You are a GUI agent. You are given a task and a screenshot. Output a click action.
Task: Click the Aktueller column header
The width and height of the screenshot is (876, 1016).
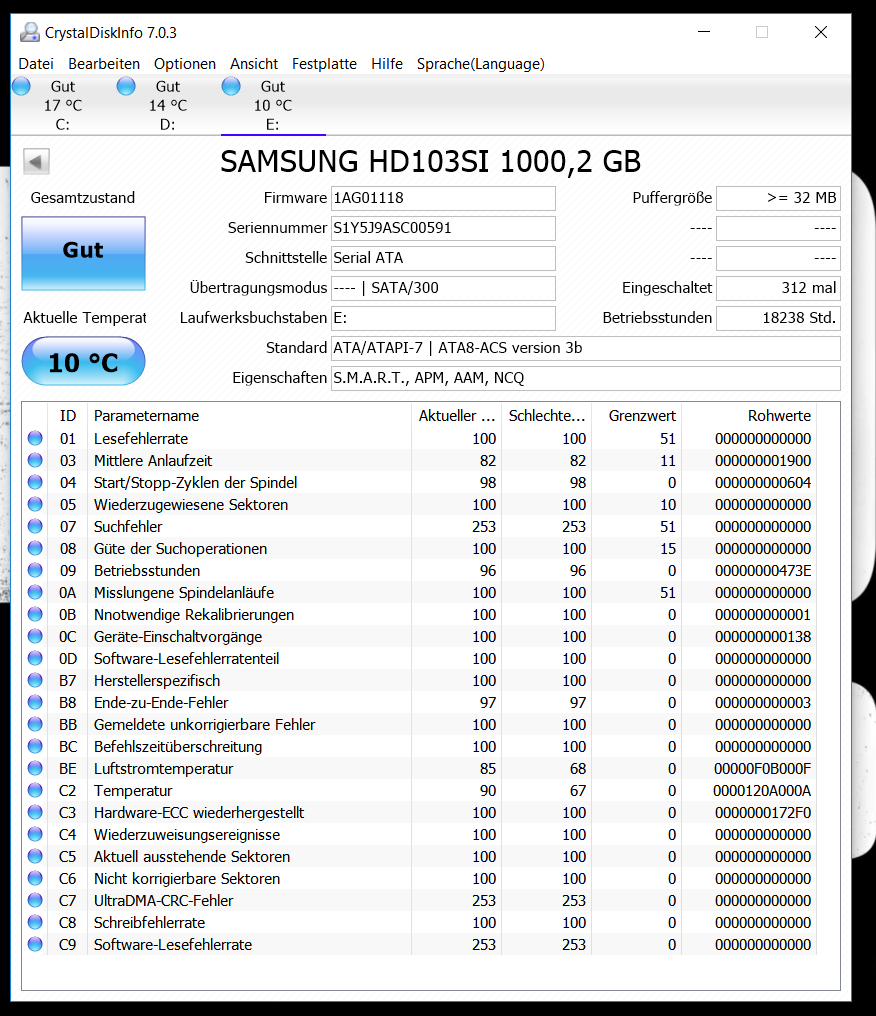click(x=456, y=415)
